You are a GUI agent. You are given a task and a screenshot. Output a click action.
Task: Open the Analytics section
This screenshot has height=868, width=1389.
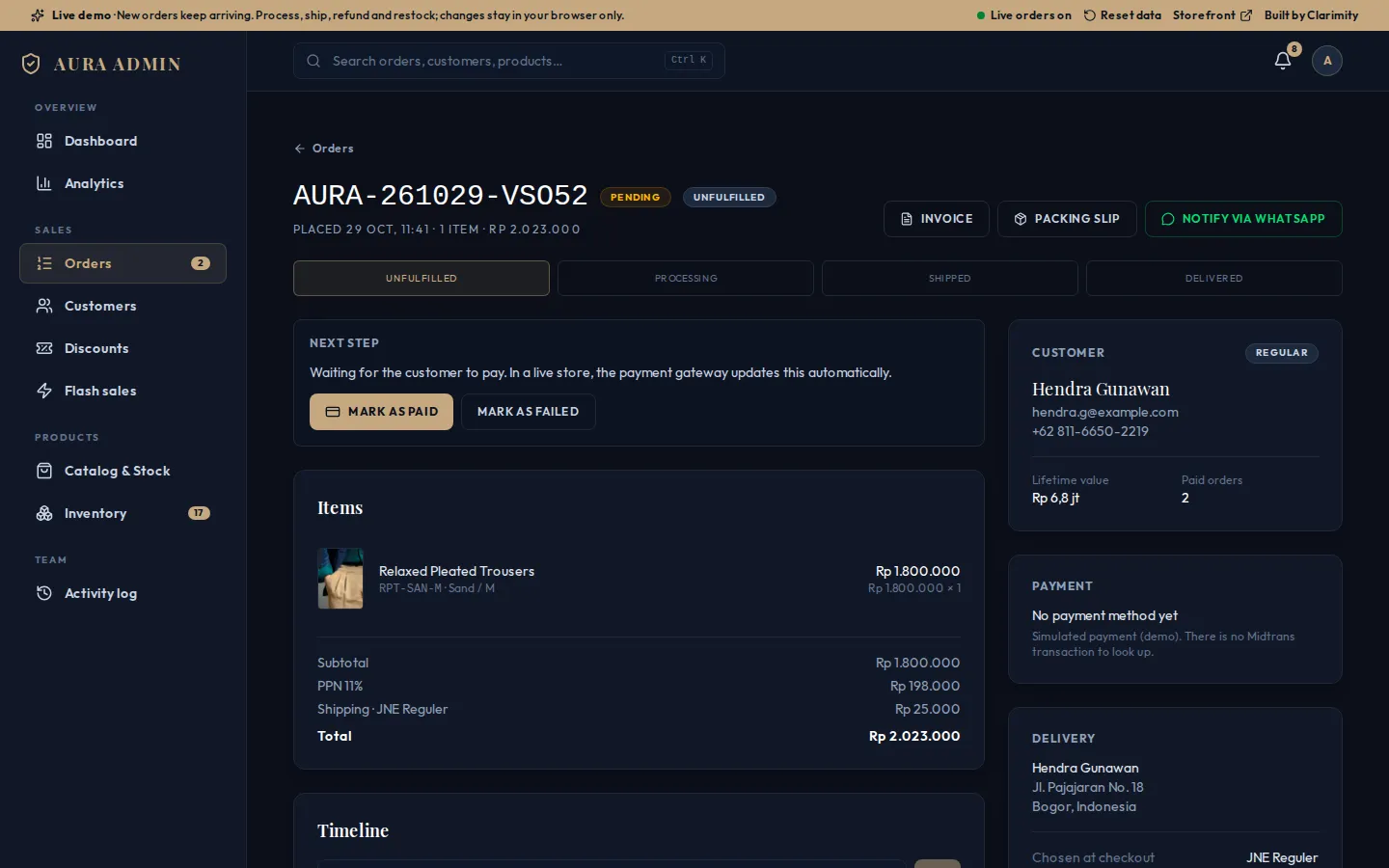point(123,183)
